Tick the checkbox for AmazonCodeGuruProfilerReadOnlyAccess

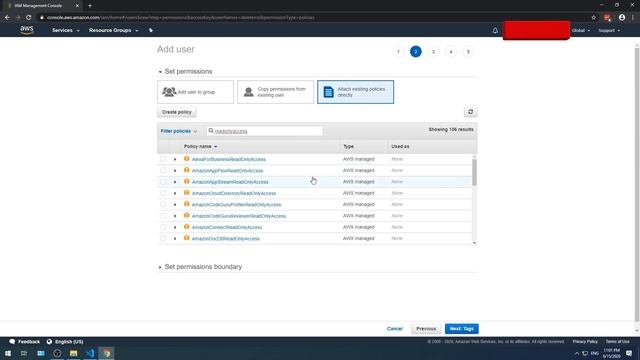(163, 204)
